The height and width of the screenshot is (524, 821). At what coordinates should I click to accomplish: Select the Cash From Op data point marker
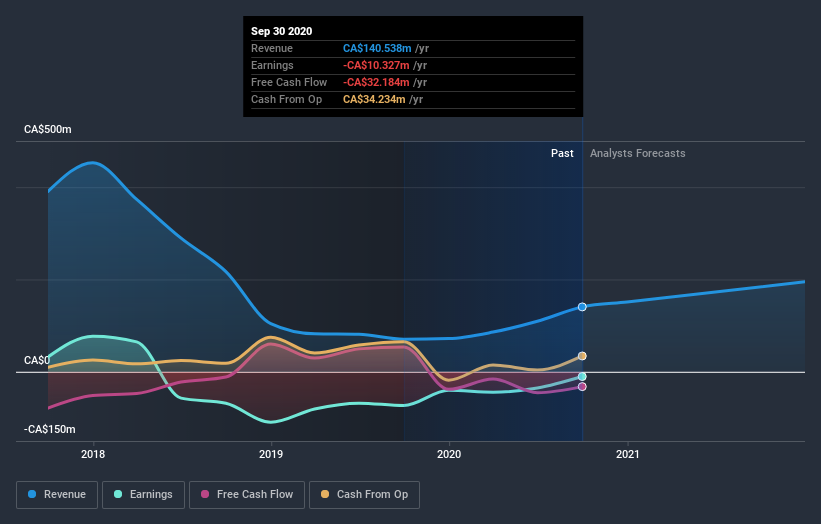pyautogui.click(x=582, y=356)
